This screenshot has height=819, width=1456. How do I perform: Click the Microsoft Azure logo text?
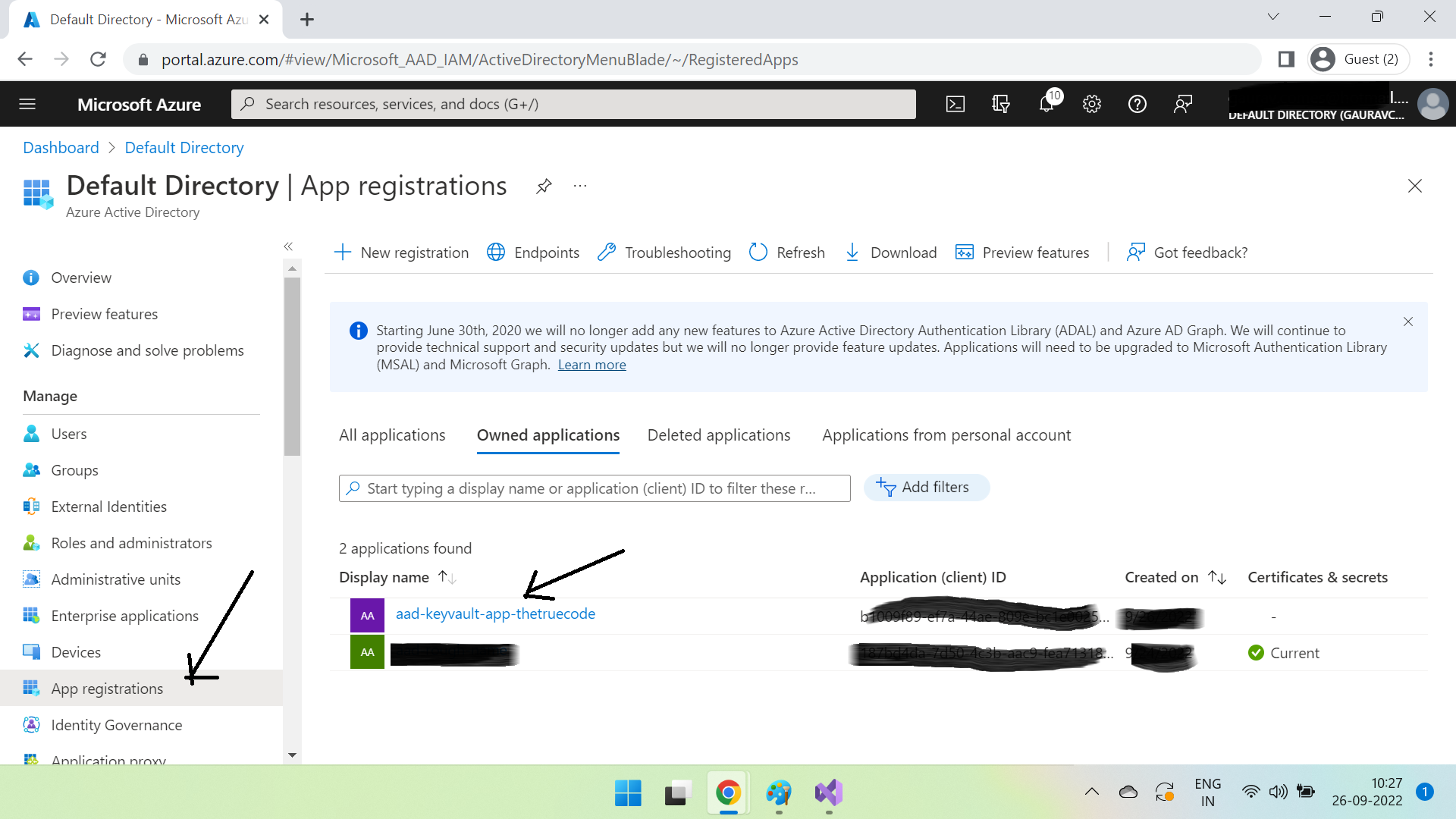point(139,105)
